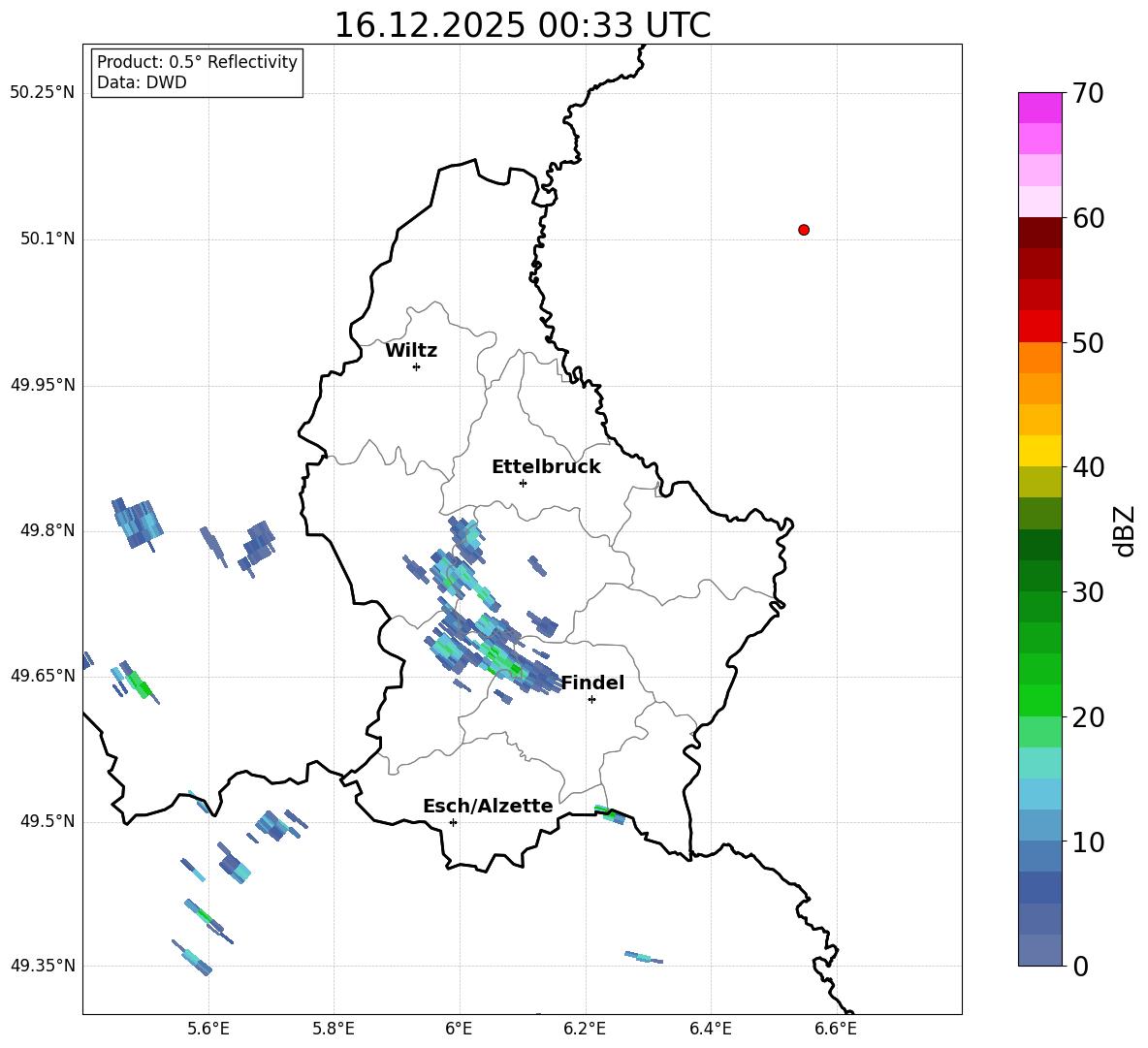Click the 50.1°N latitude label
The image size is (1148, 1048).
pyautogui.click(x=48, y=238)
